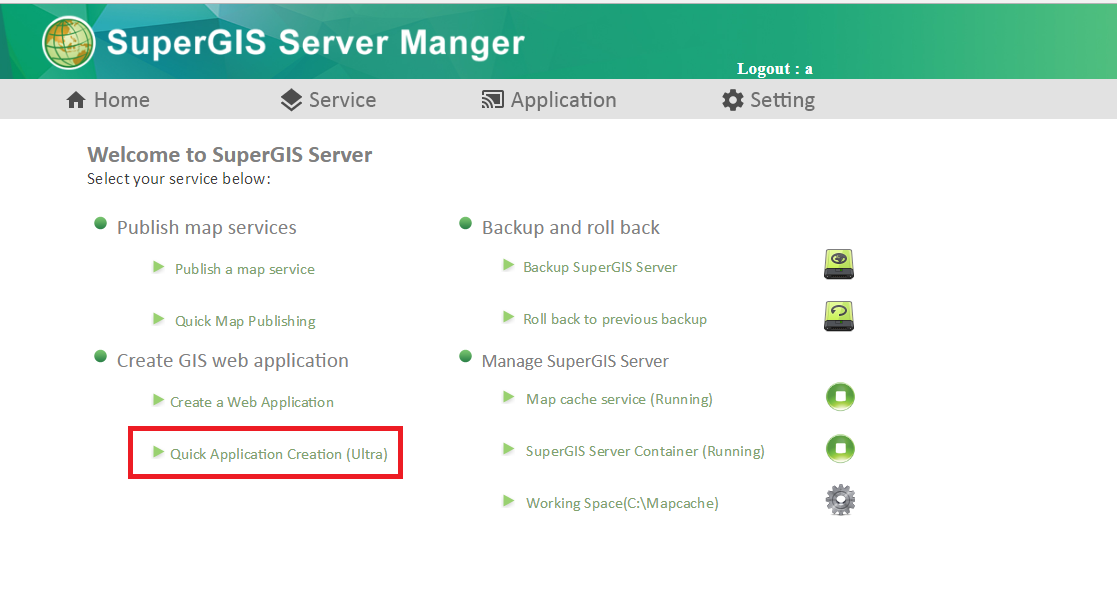Click Map cache service (Running) link
The image size is (1117, 615).
pyautogui.click(x=619, y=400)
